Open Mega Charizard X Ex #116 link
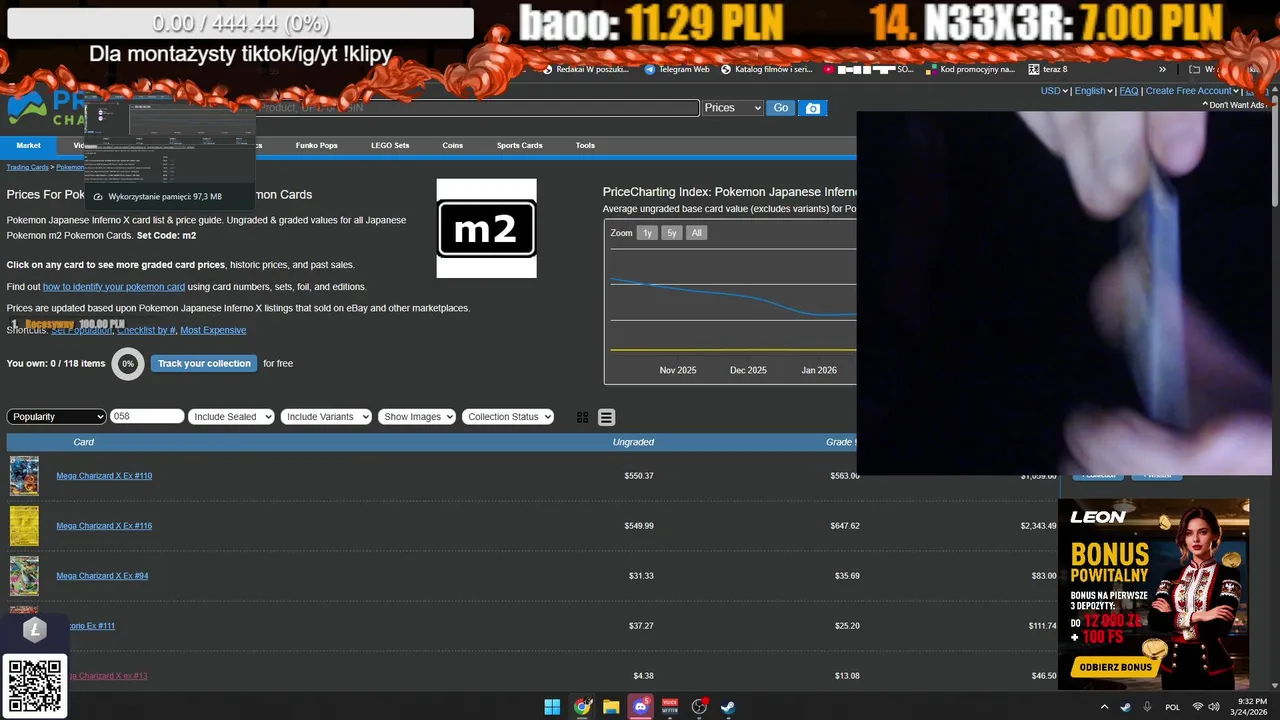 click(104, 526)
